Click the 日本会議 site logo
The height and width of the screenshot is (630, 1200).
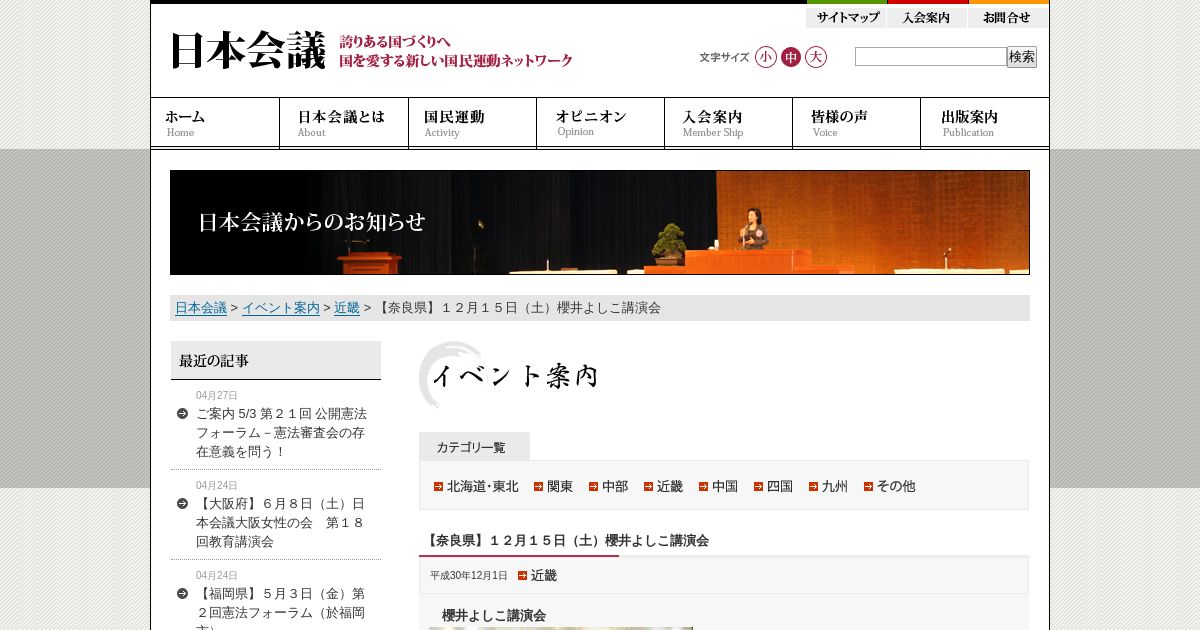[x=247, y=51]
